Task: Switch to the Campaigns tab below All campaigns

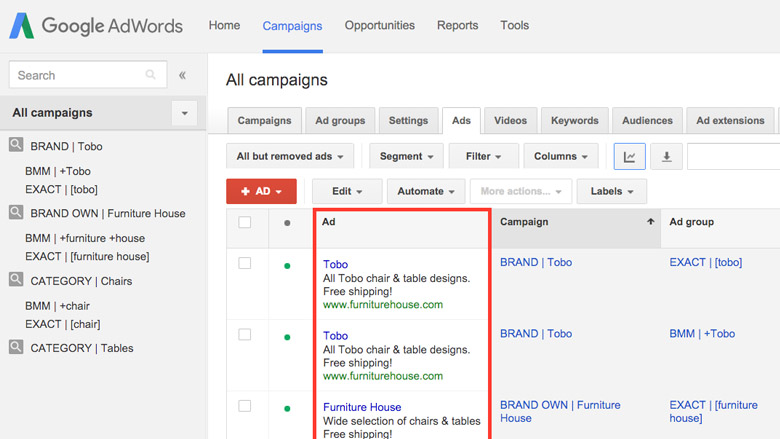Action: (264, 120)
